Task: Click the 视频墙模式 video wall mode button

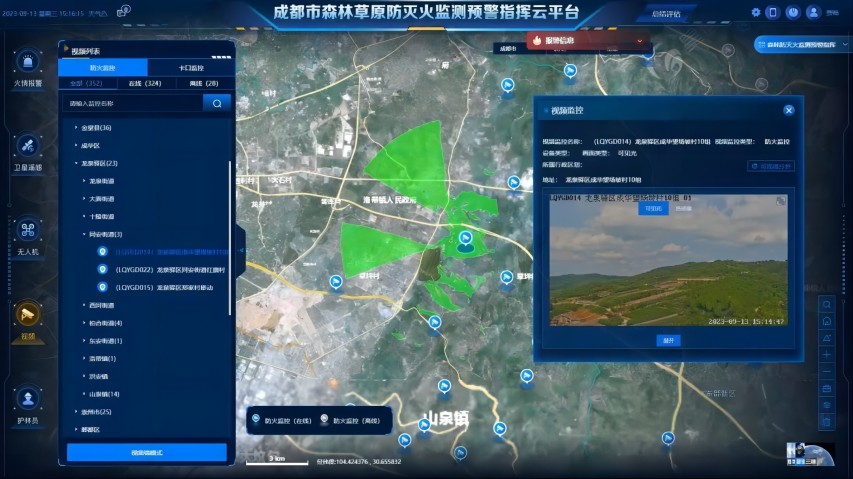Action: pos(146,453)
